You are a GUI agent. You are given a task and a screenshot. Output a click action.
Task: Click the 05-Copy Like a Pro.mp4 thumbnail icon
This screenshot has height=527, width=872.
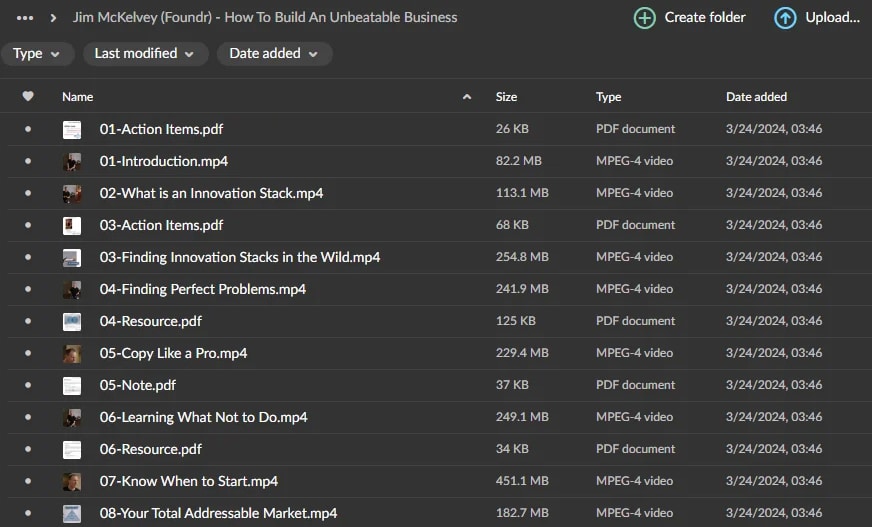72,354
